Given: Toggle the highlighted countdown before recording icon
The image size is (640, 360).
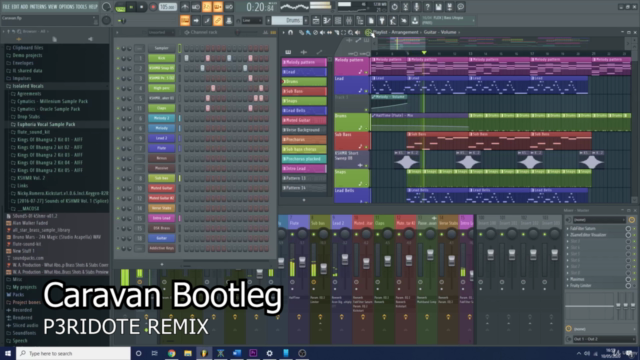Looking at the screenshot, I should [x=207, y=7].
